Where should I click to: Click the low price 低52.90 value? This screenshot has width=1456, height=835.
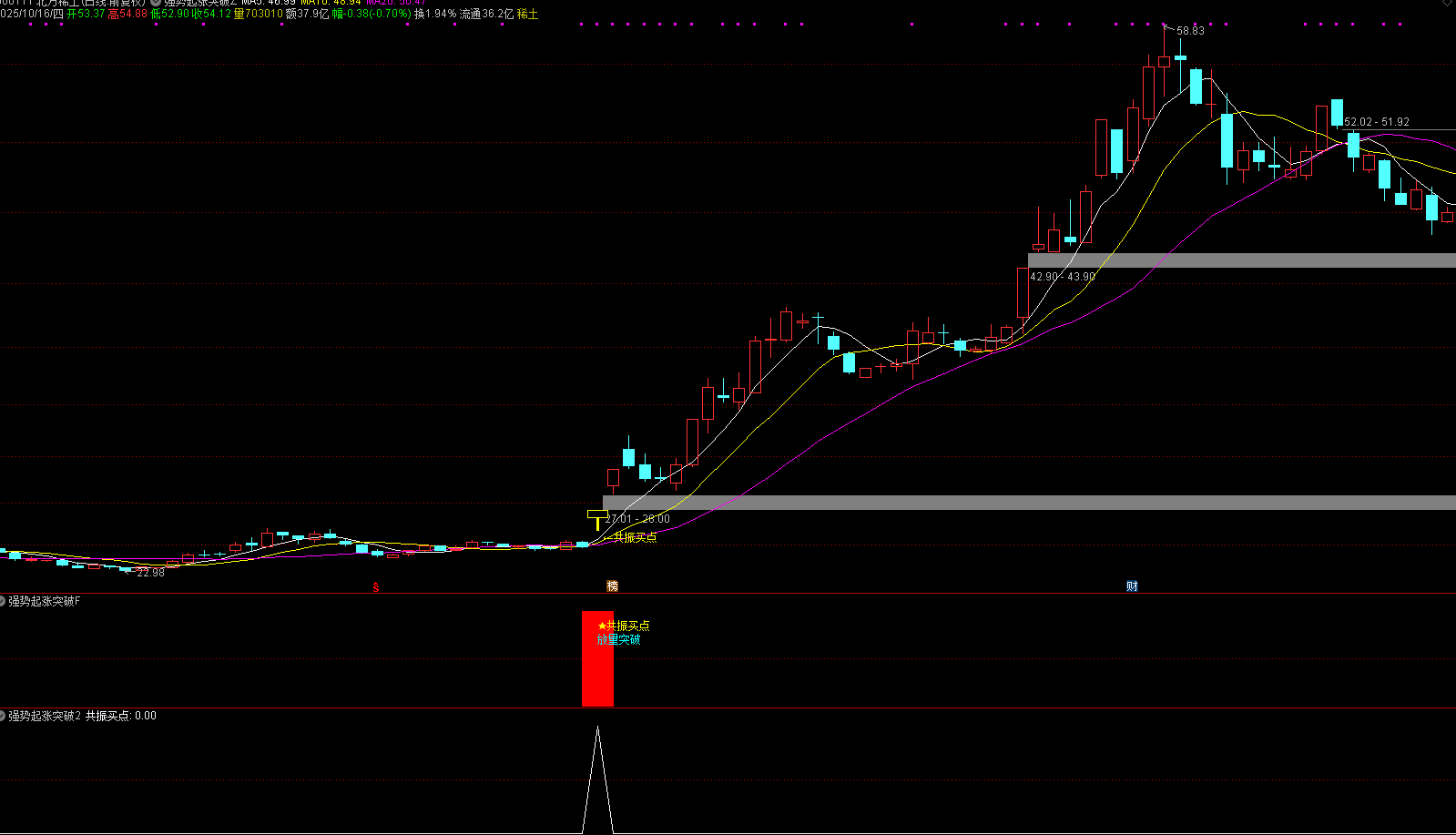pyautogui.click(x=170, y=14)
